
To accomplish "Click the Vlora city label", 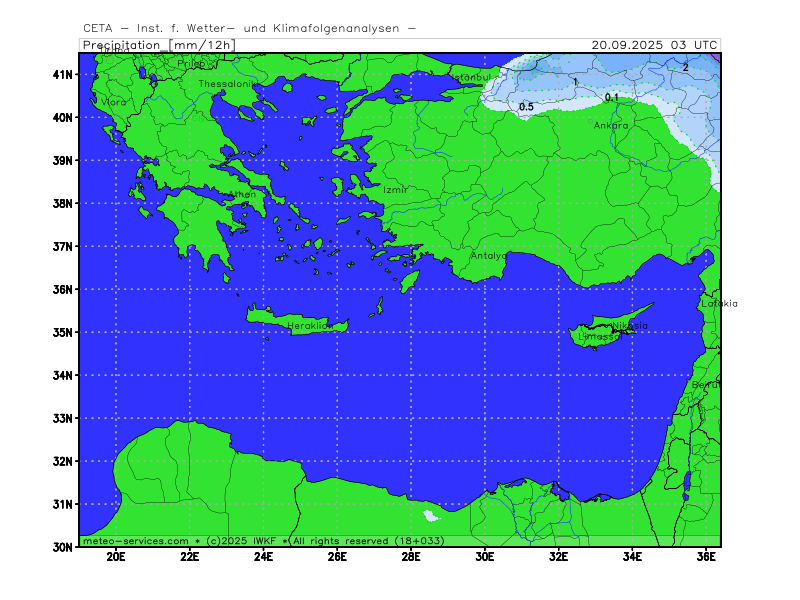I will click(x=113, y=102).
